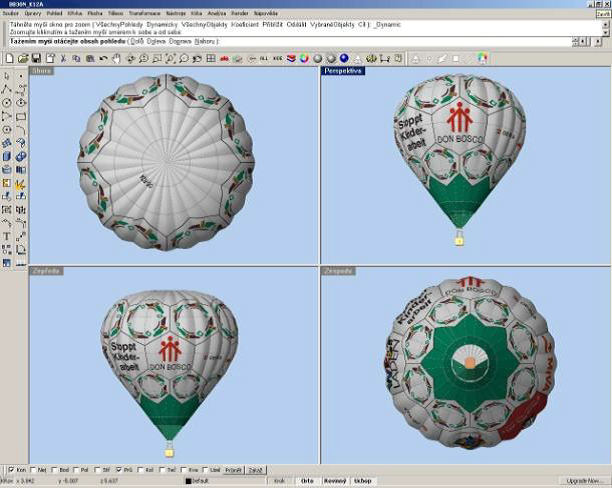The height and width of the screenshot is (488, 612).
Task: Open the Nápověda menu
Action: 265,13
